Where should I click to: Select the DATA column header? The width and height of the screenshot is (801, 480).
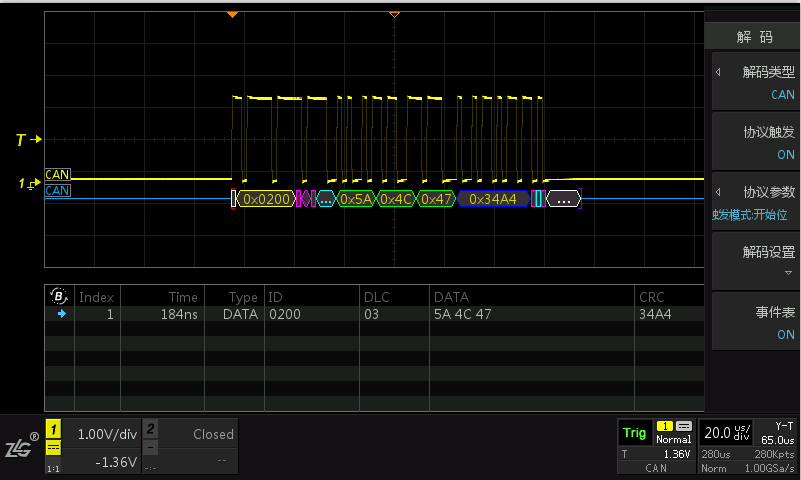click(x=451, y=297)
